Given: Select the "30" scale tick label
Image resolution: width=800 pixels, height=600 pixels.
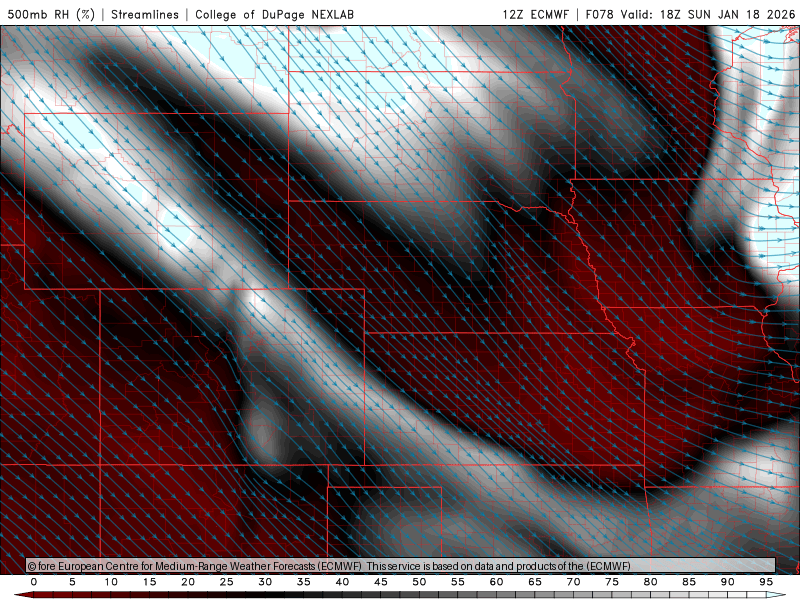Looking at the screenshot, I should point(265,582).
